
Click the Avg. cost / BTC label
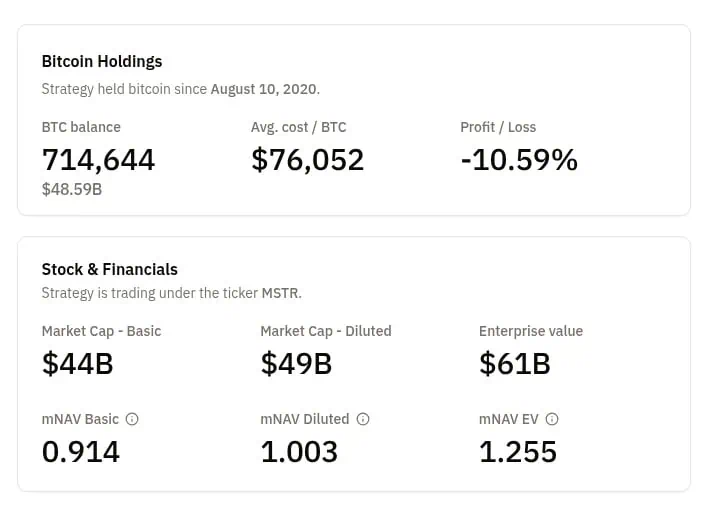pos(298,127)
